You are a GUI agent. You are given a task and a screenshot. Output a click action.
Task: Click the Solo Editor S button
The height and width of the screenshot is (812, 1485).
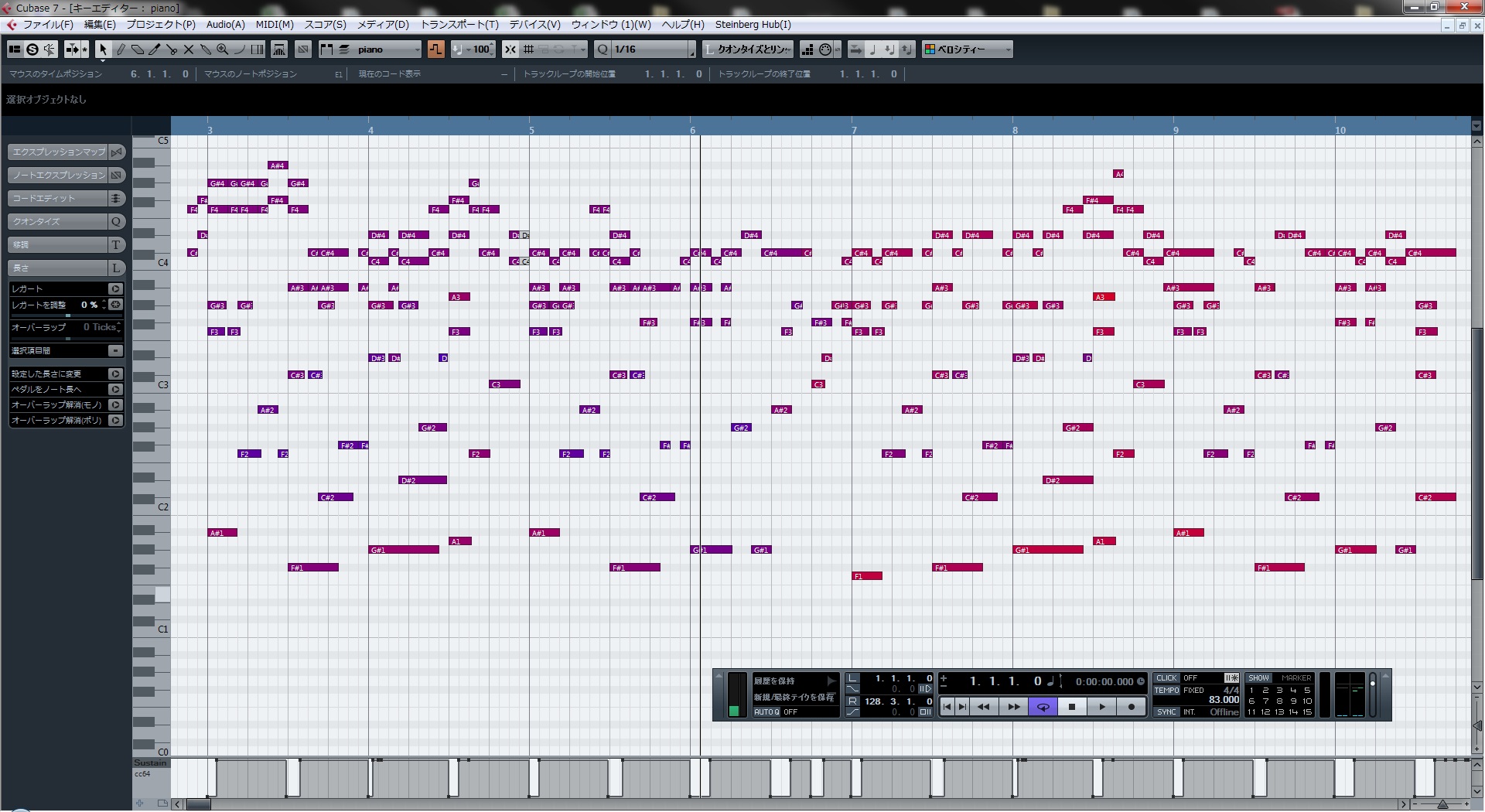32,49
